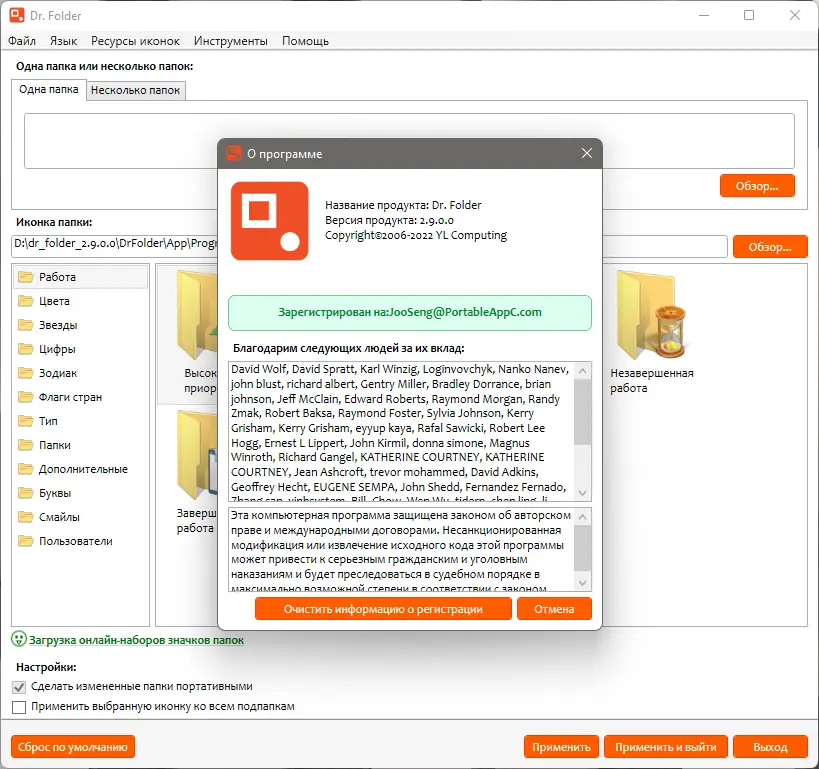Select the folder icon next to Тип
The image size is (819, 769).
(26, 421)
